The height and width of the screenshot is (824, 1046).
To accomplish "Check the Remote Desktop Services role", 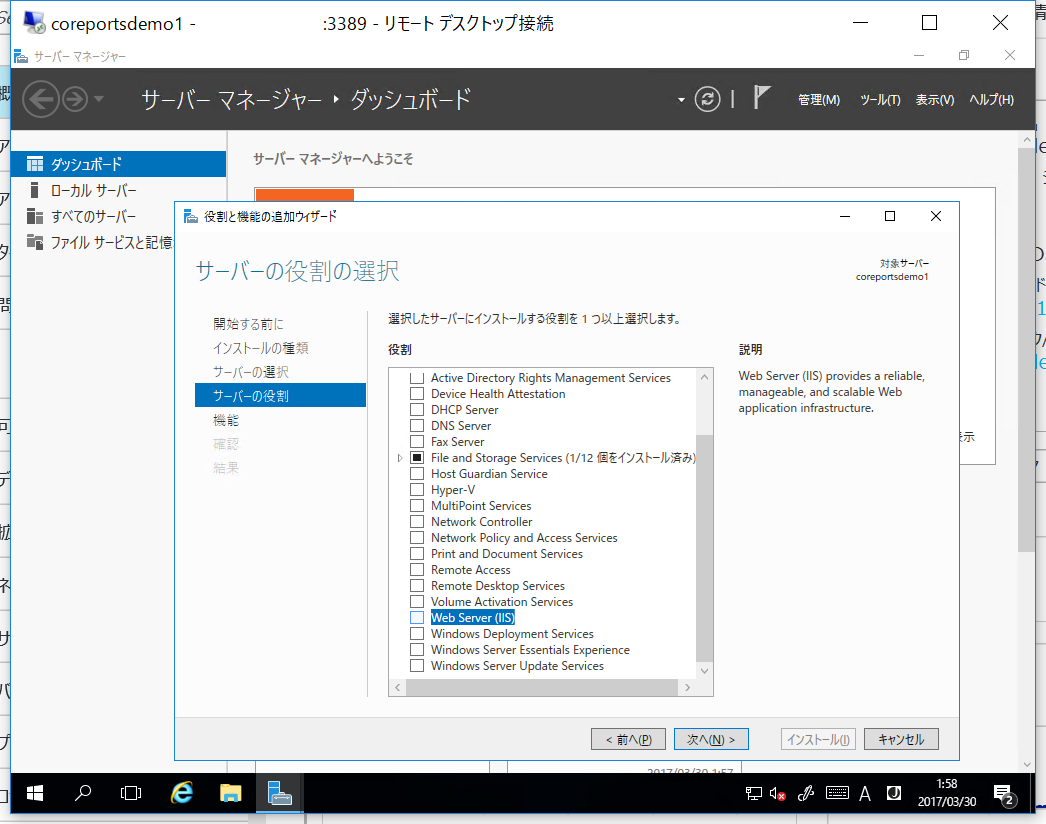I will (417, 586).
